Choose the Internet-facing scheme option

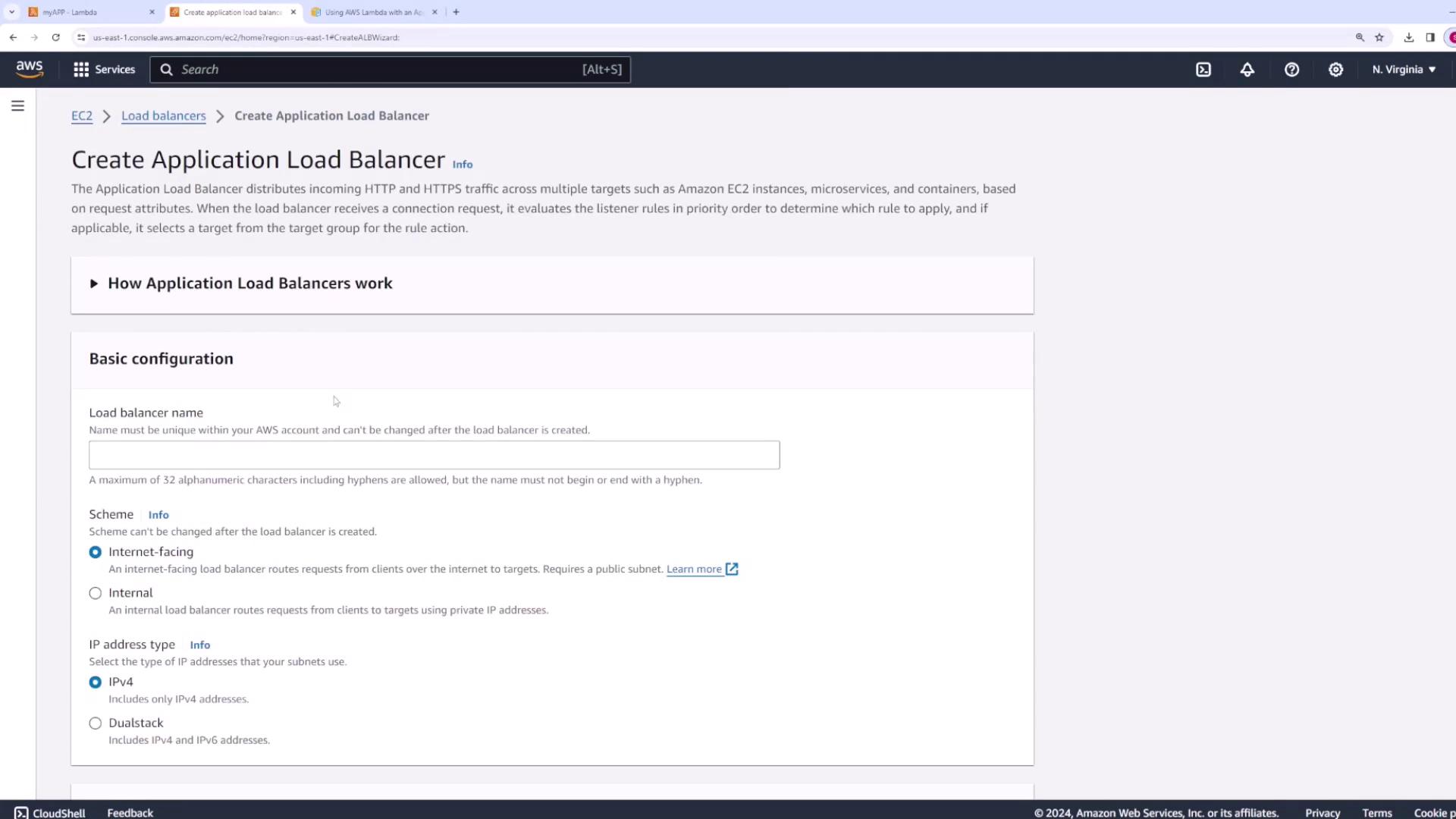pyautogui.click(x=96, y=552)
